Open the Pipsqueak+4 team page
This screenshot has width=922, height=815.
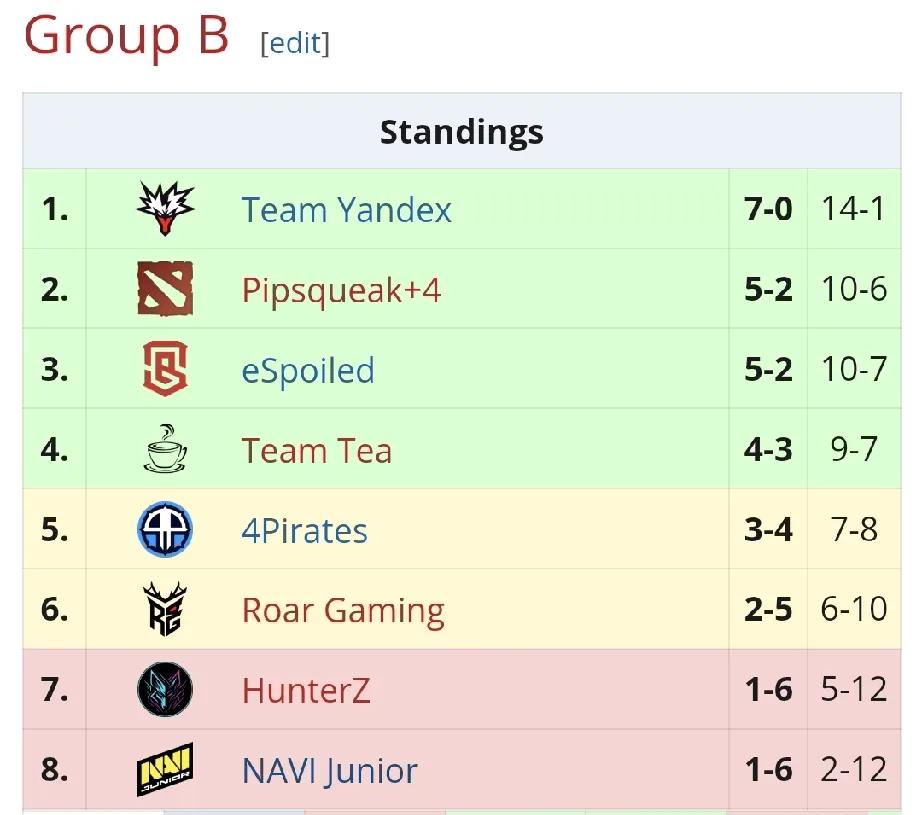tap(341, 290)
